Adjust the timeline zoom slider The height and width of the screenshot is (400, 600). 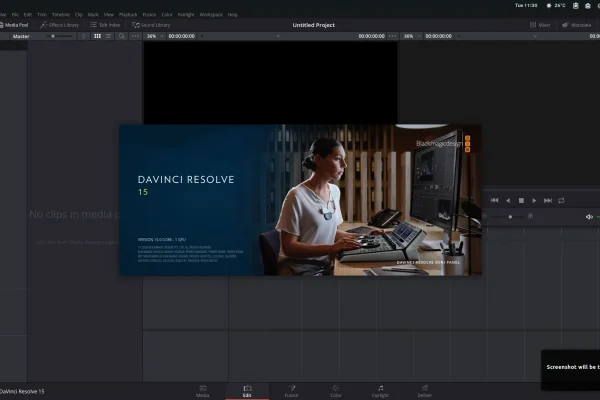tap(507, 217)
